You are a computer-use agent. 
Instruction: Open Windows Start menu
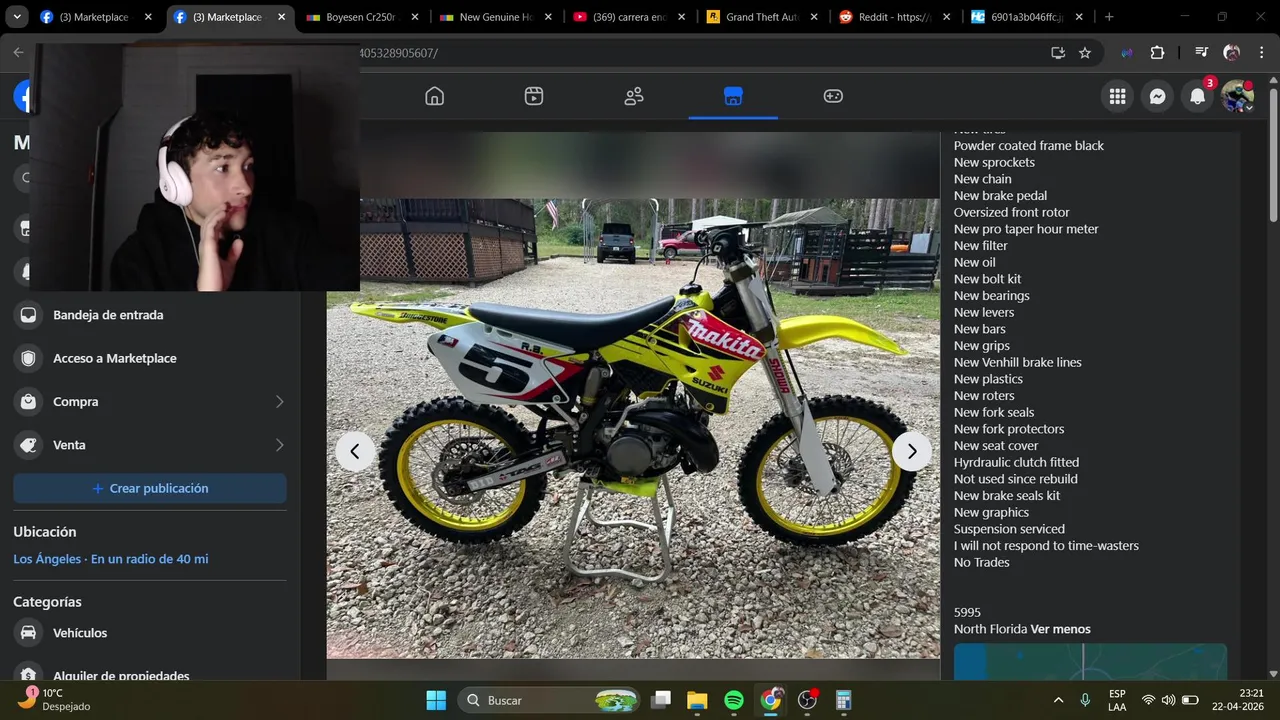point(436,700)
